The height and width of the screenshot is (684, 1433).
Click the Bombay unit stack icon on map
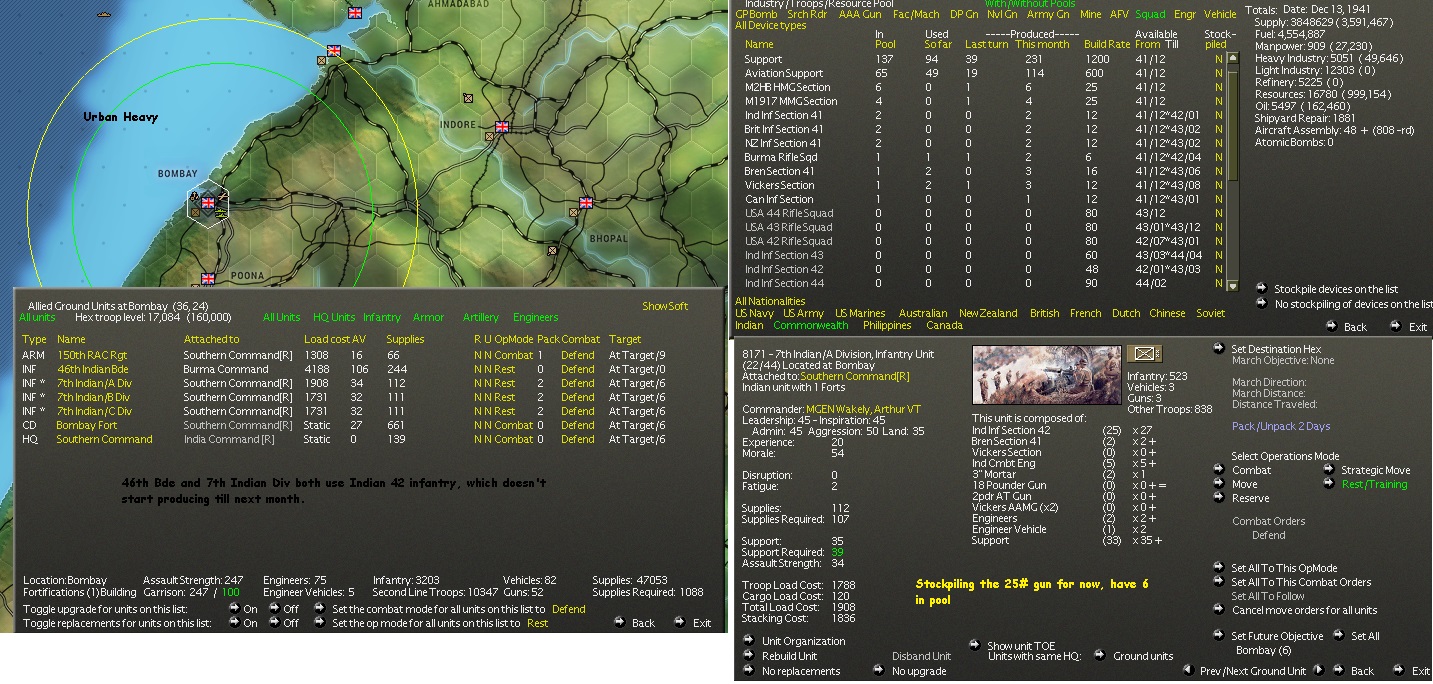coord(208,204)
